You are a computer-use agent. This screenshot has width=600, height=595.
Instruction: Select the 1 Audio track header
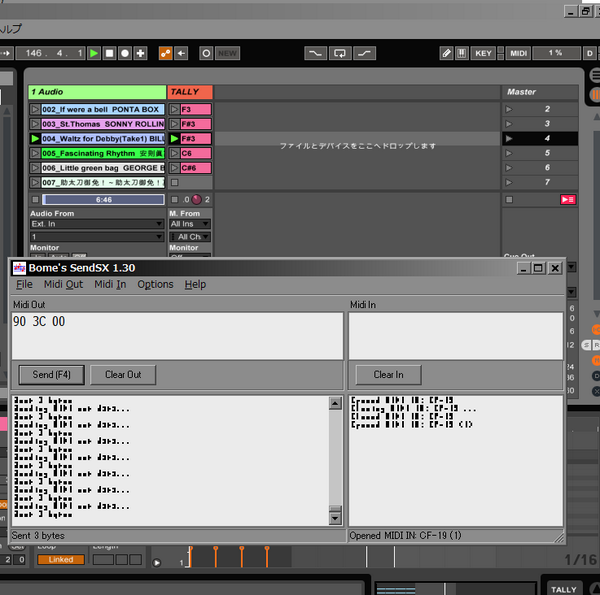coord(97,92)
